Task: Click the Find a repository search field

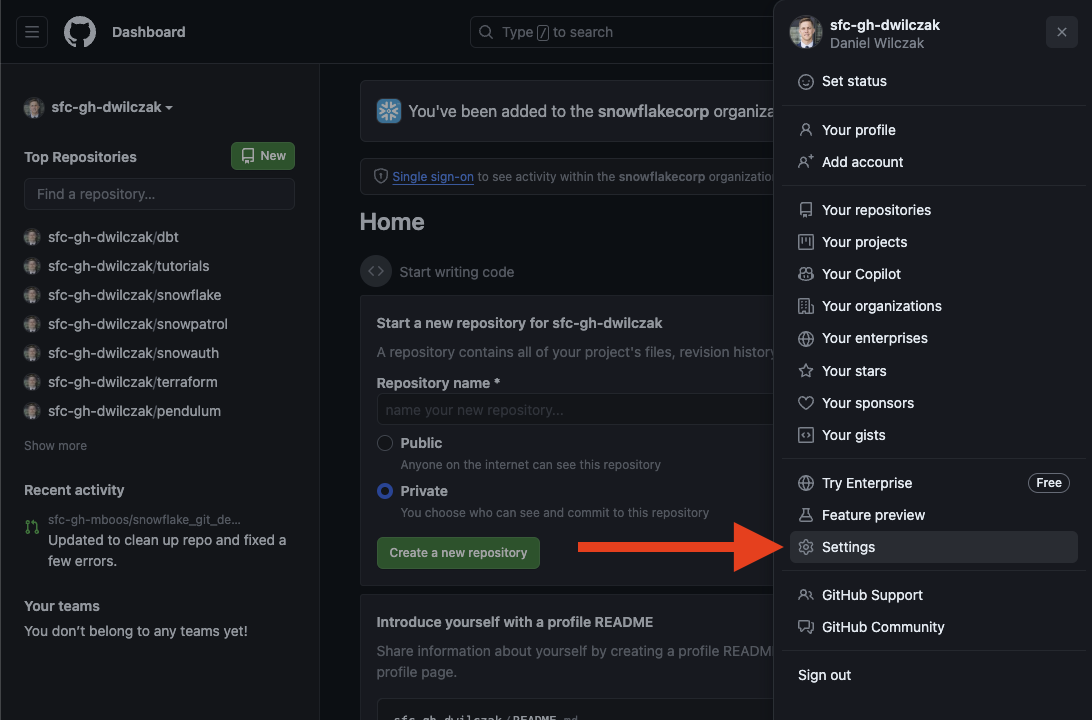Action: pyautogui.click(x=159, y=194)
